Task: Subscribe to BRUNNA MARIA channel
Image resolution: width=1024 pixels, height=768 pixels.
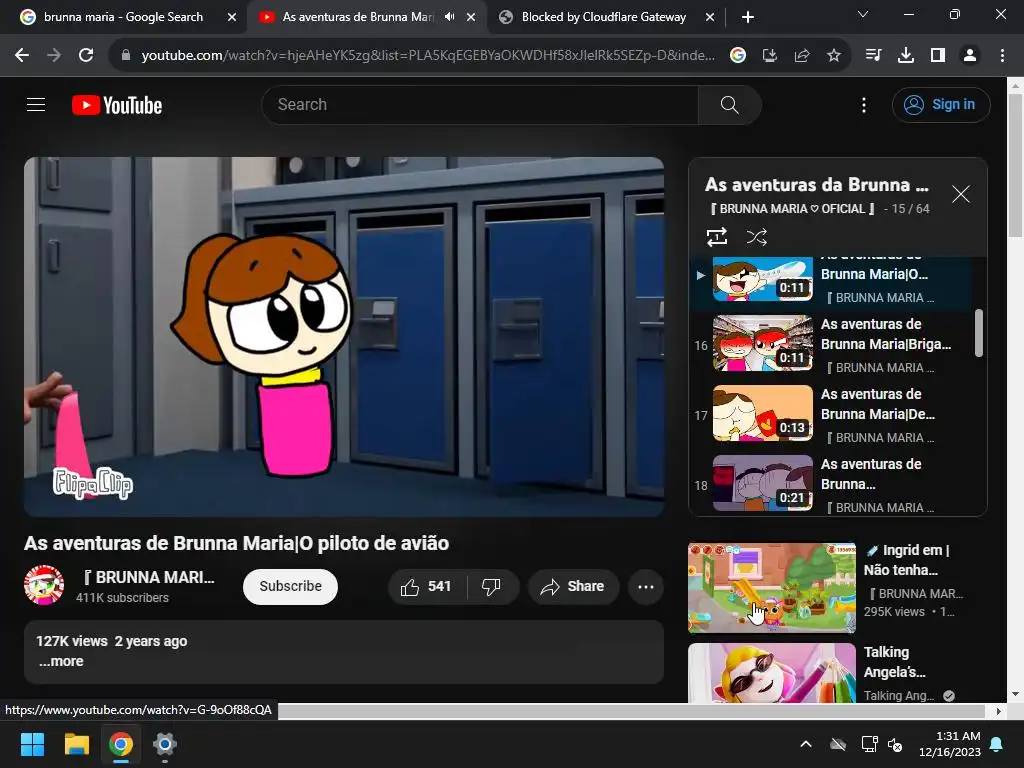Action: coord(291,586)
